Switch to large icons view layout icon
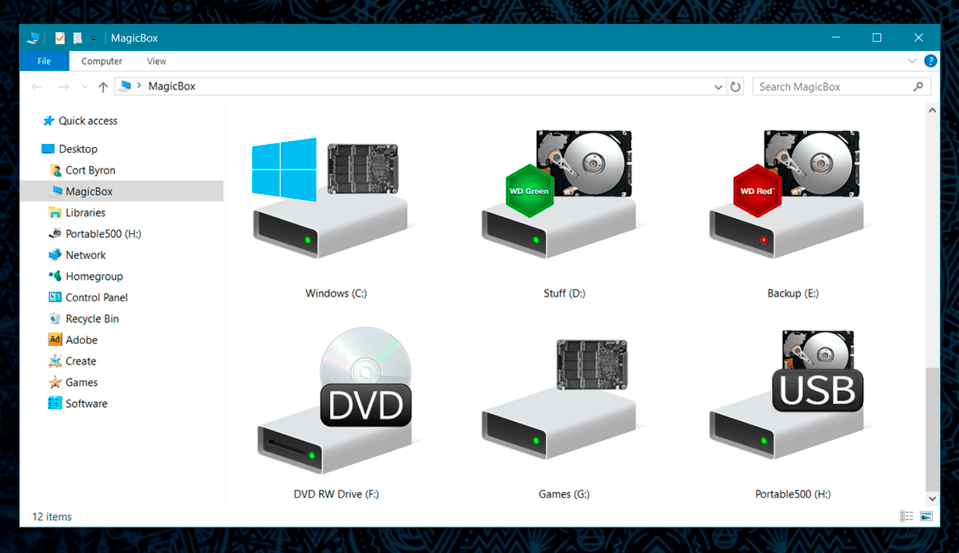Viewport: 959px width, 553px height. (x=926, y=516)
